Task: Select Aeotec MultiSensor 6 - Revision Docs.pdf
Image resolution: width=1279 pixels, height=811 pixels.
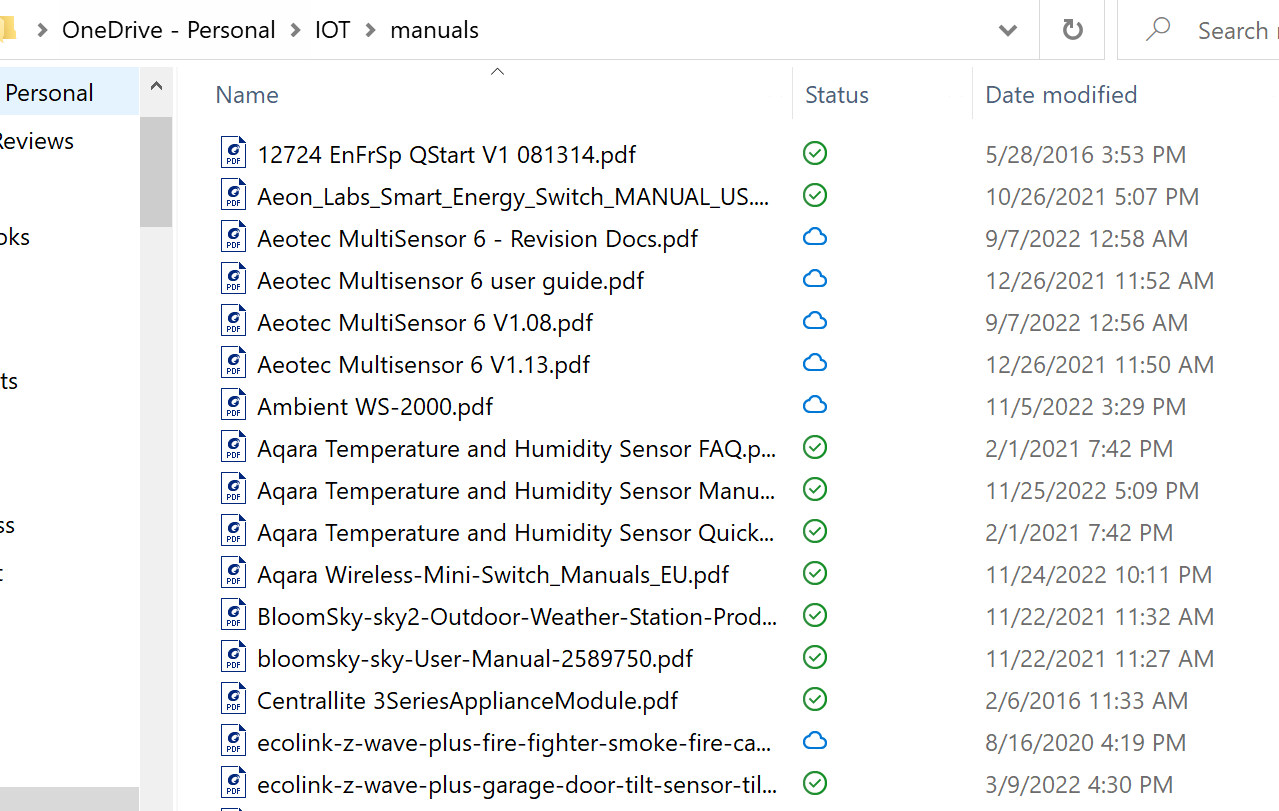Action: coord(477,239)
